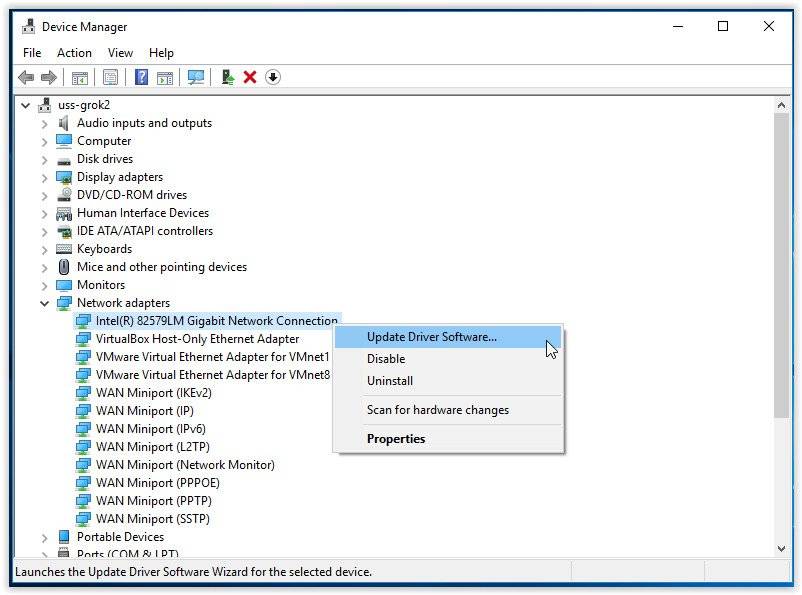Click the Update driver software toolbar icon
Image resolution: width=802 pixels, height=595 pixels.
tap(228, 77)
